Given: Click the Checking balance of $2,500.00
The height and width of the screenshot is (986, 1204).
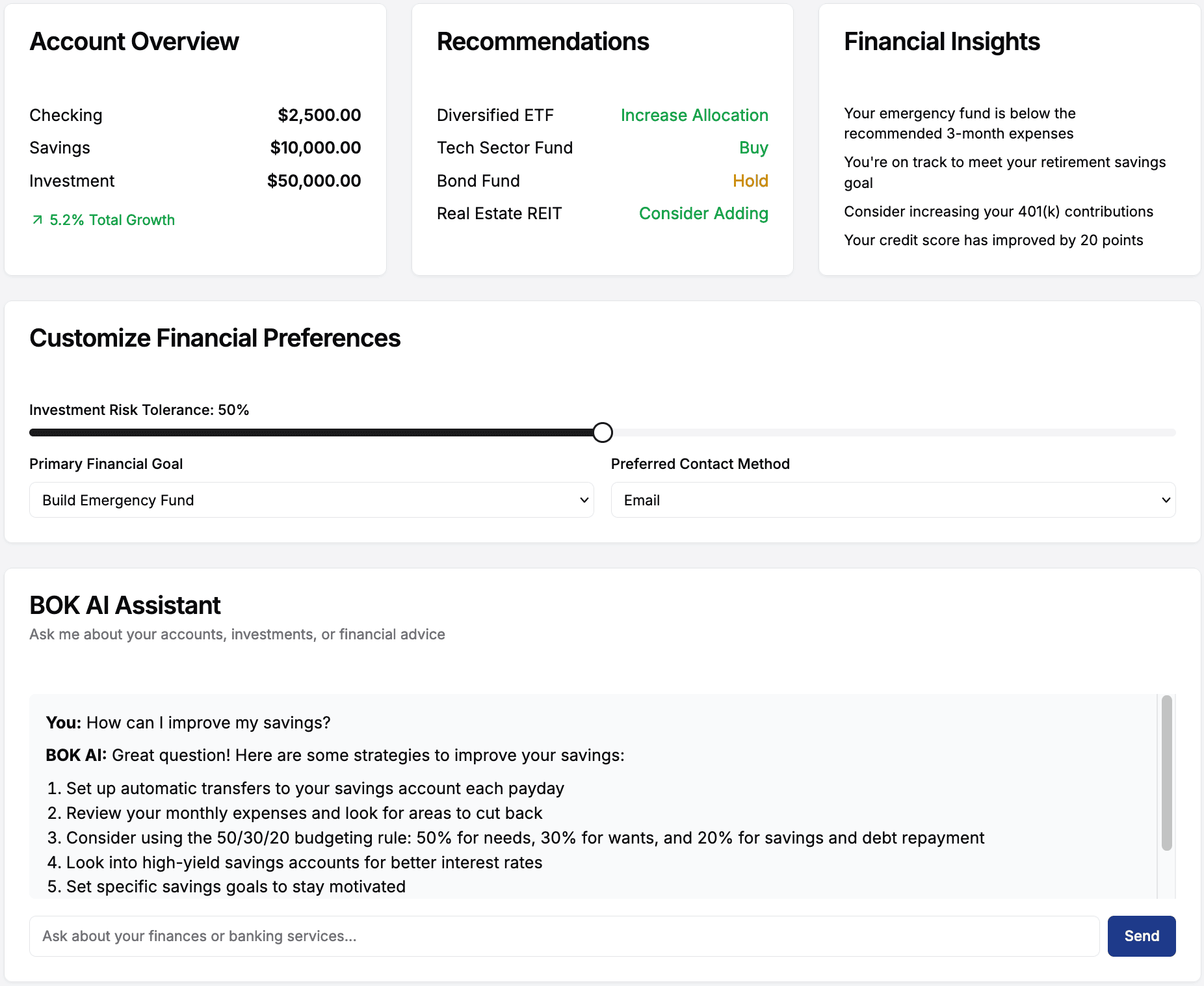Looking at the screenshot, I should (x=319, y=115).
